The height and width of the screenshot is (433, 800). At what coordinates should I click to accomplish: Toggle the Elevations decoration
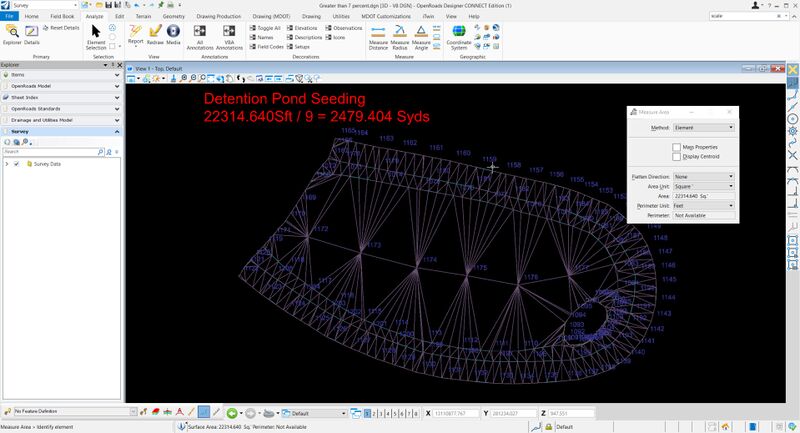click(x=302, y=28)
